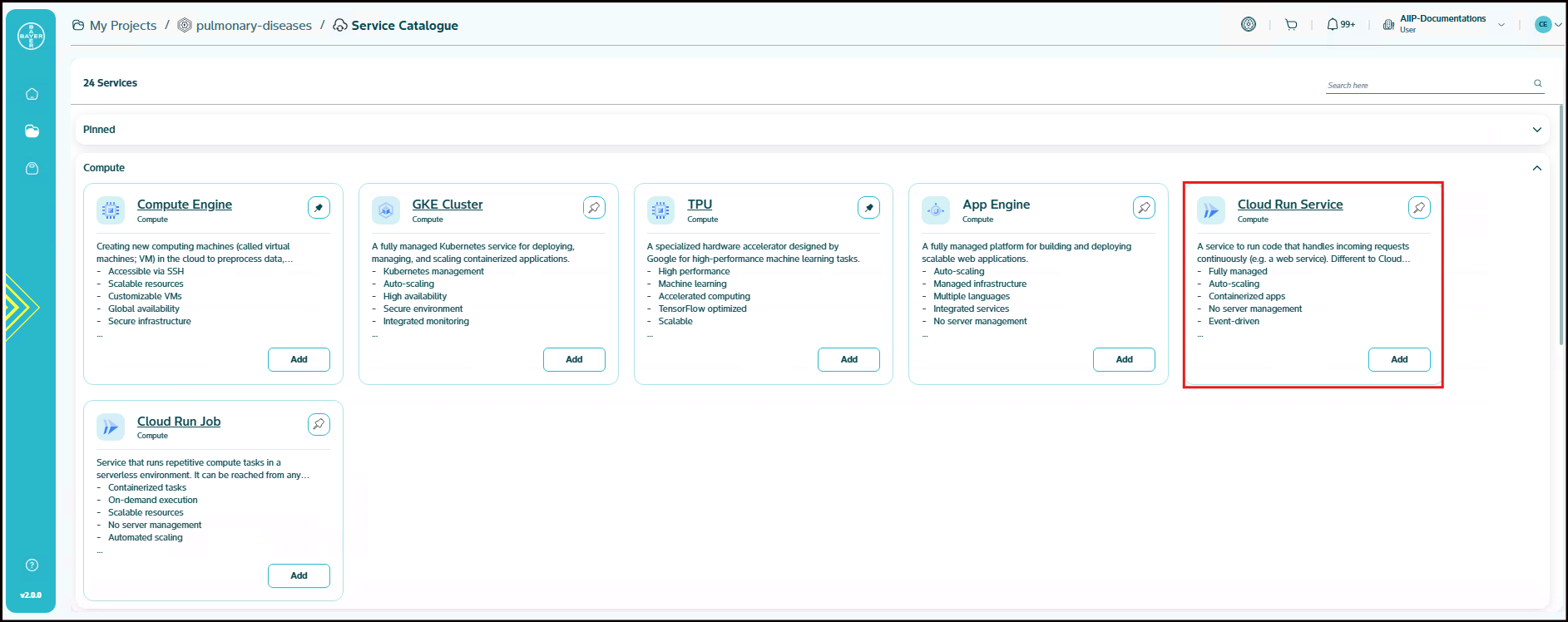The image size is (1568, 622).
Task: Go to pulmonary-diseases breadcrumb
Action: point(253,26)
